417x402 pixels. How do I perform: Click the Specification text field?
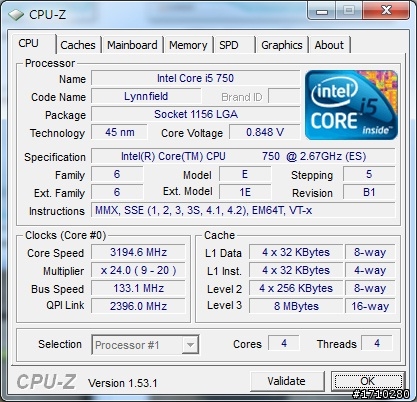pyautogui.click(x=243, y=156)
